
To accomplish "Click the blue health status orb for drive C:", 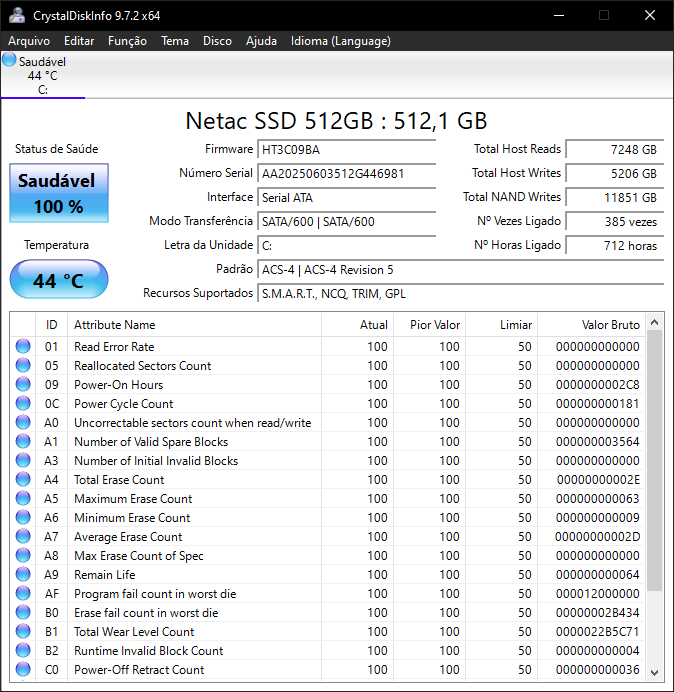I will coord(9,60).
